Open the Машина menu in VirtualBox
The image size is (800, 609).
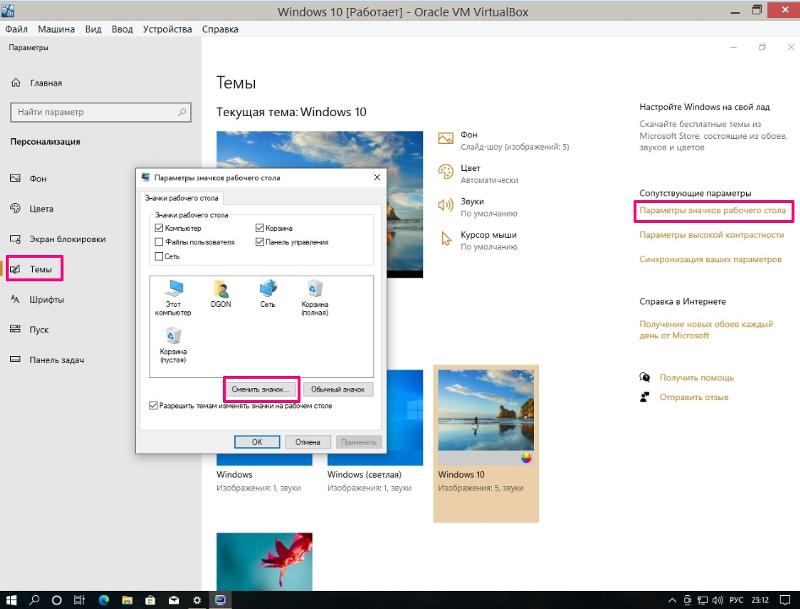tap(56, 29)
